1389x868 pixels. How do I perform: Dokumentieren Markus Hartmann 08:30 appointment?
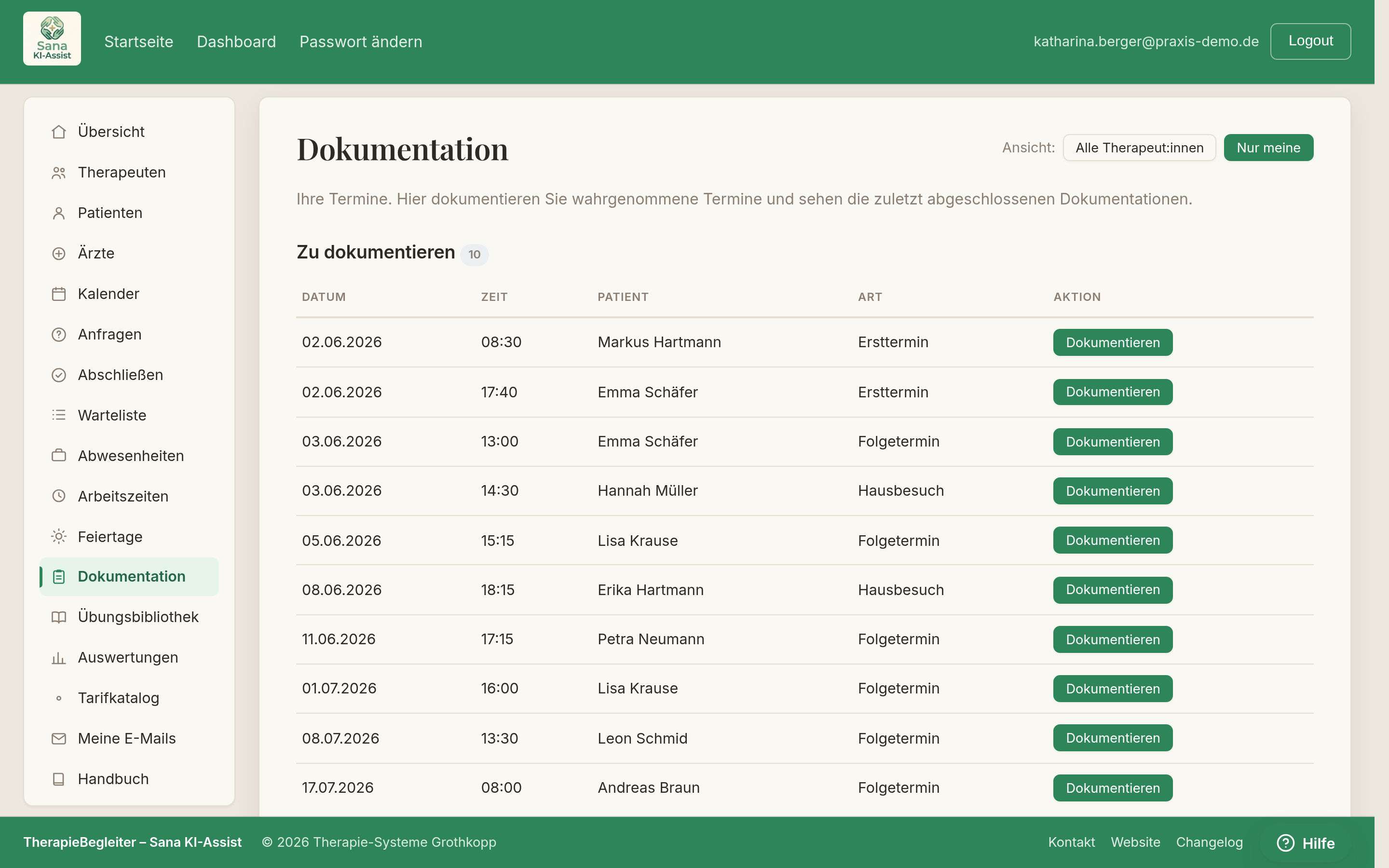(x=1112, y=343)
